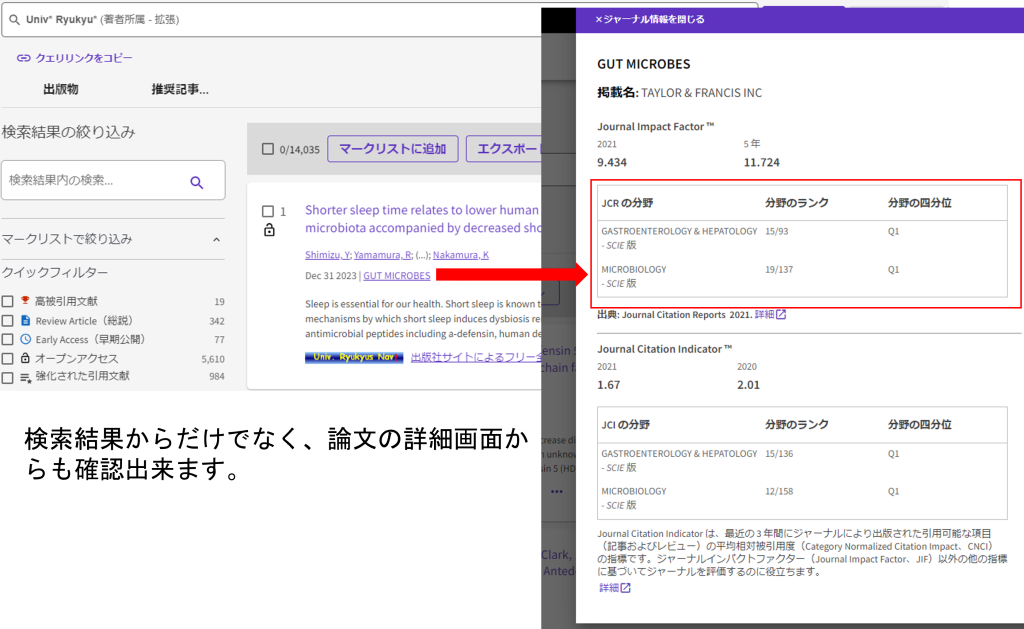Click the enhanced cited references list icon
This screenshot has width=1024, height=629.
[25, 377]
